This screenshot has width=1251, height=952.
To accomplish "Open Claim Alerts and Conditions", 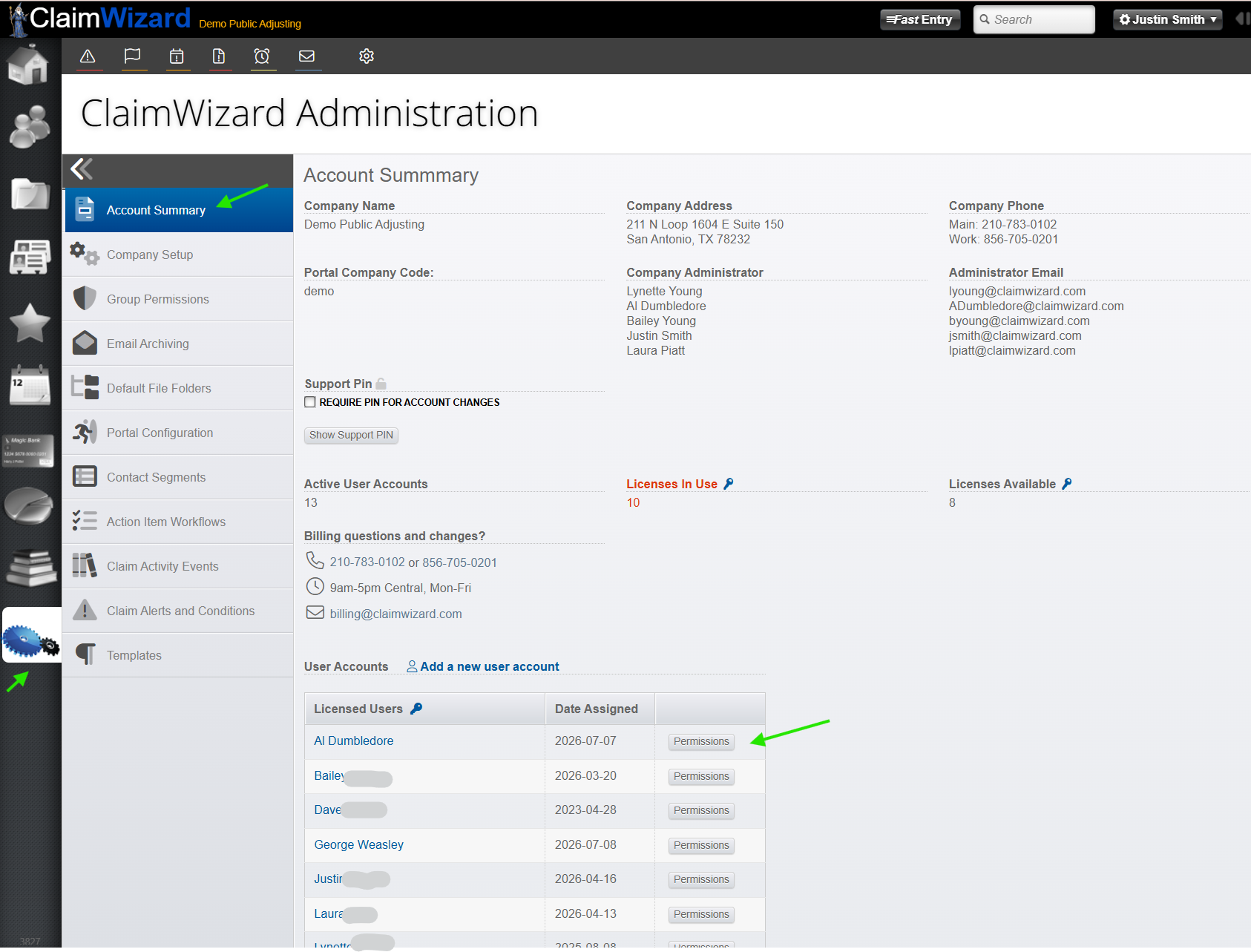I will [178, 611].
